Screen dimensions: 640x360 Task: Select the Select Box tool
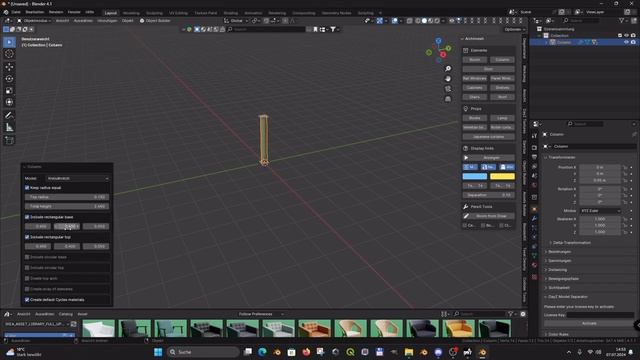coord(9,42)
